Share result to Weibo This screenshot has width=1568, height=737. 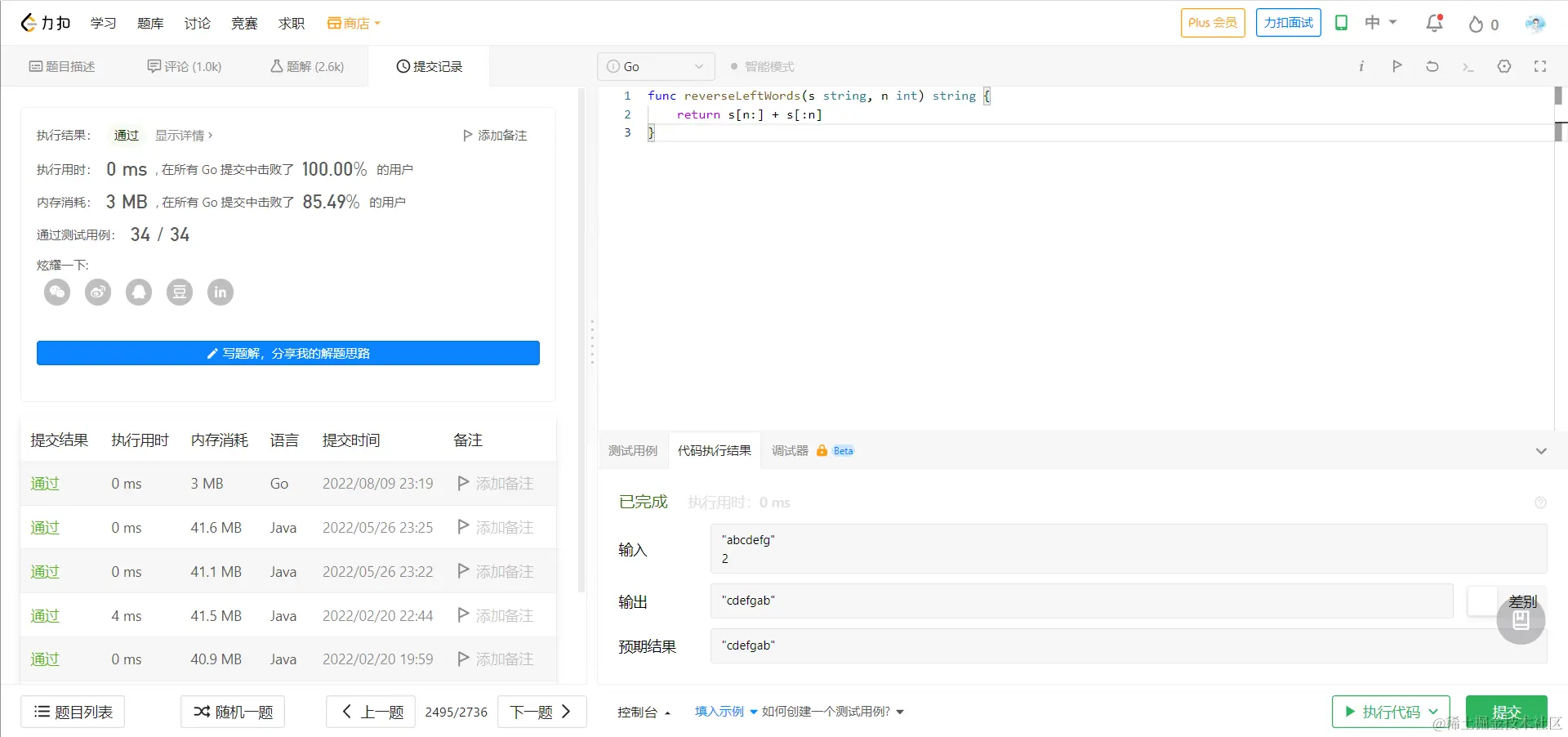pos(98,292)
